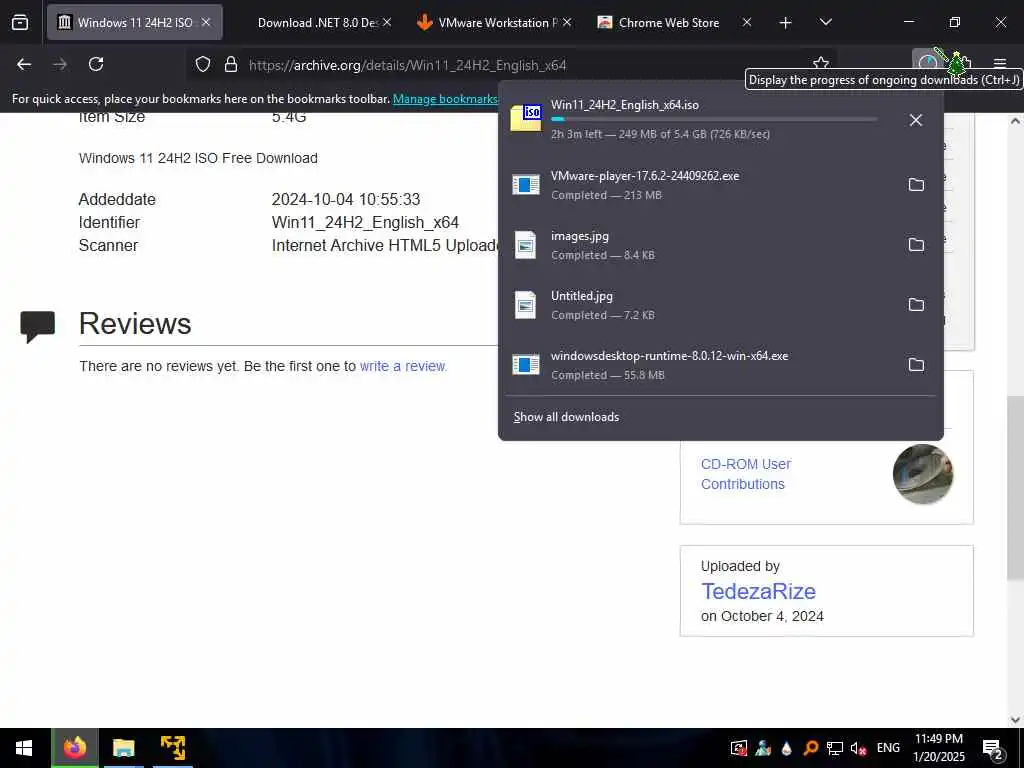
Task: Open File Explorer from taskbar
Action: [123, 748]
